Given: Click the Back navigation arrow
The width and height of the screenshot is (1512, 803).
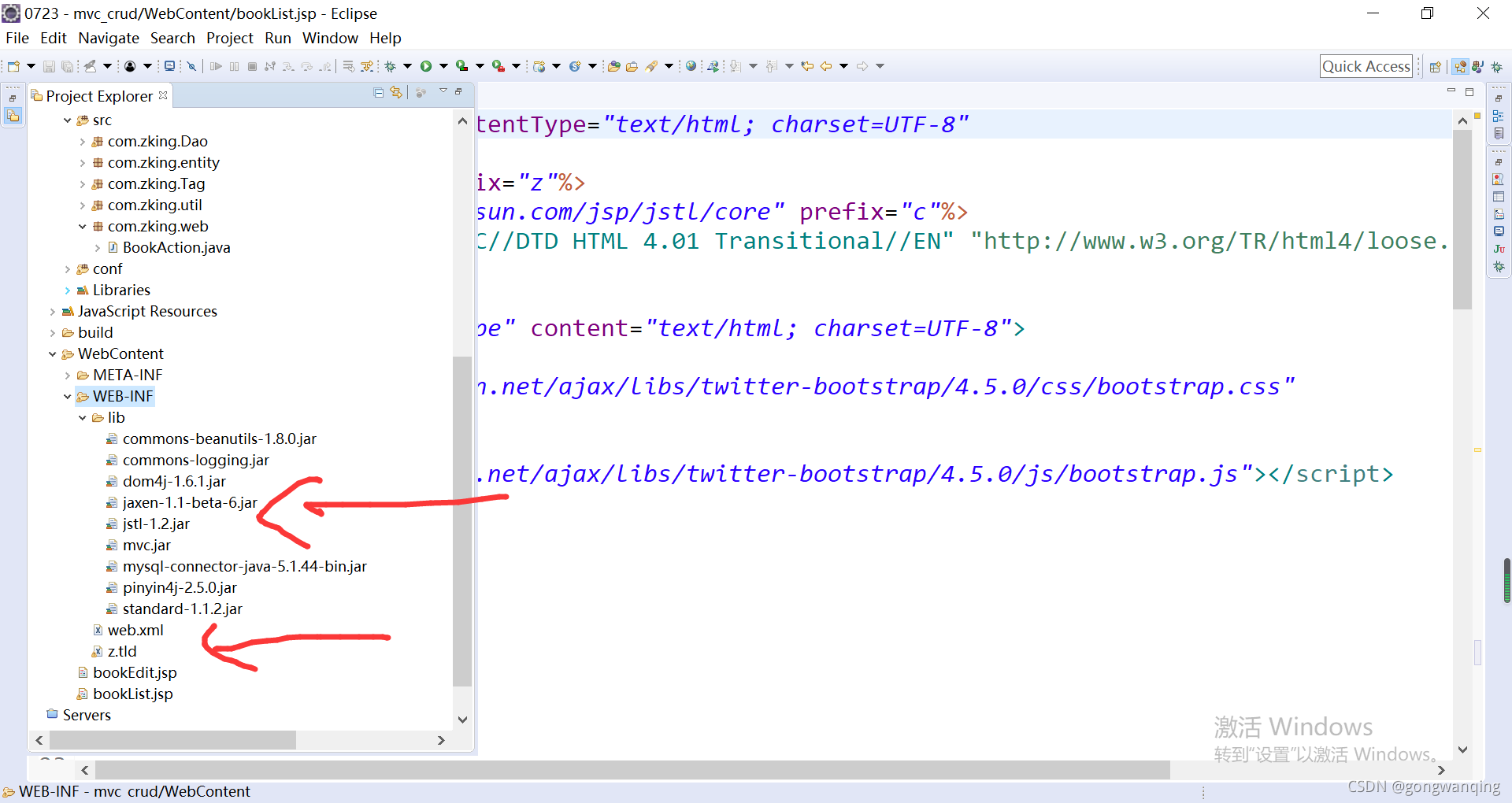Looking at the screenshot, I should coord(826,66).
